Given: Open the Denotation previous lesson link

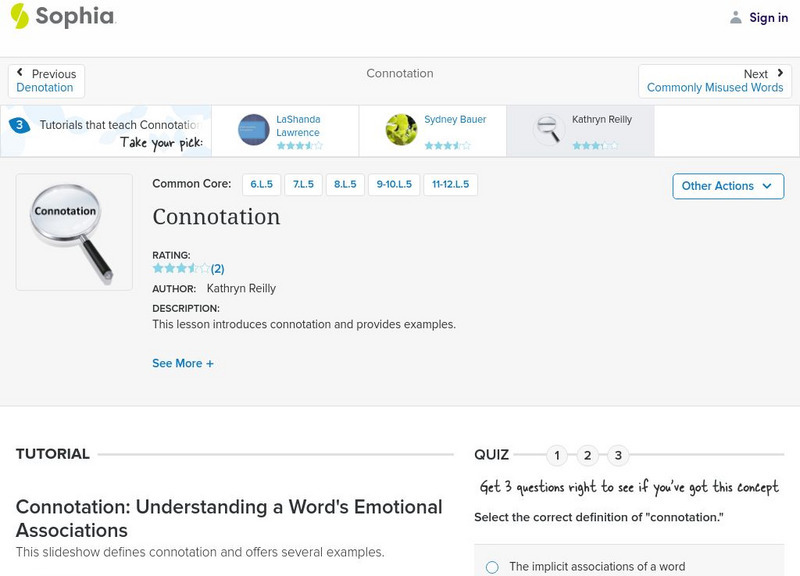Looking at the screenshot, I should (45, 88).
